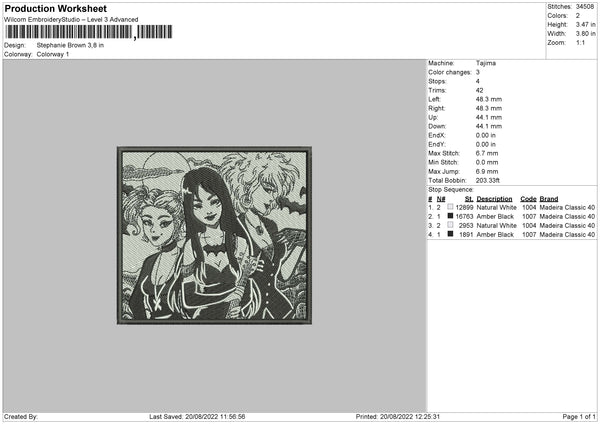Click the Zoom value 1:1
The height and width of the screenshot is (424, 600).
(580, 43)
